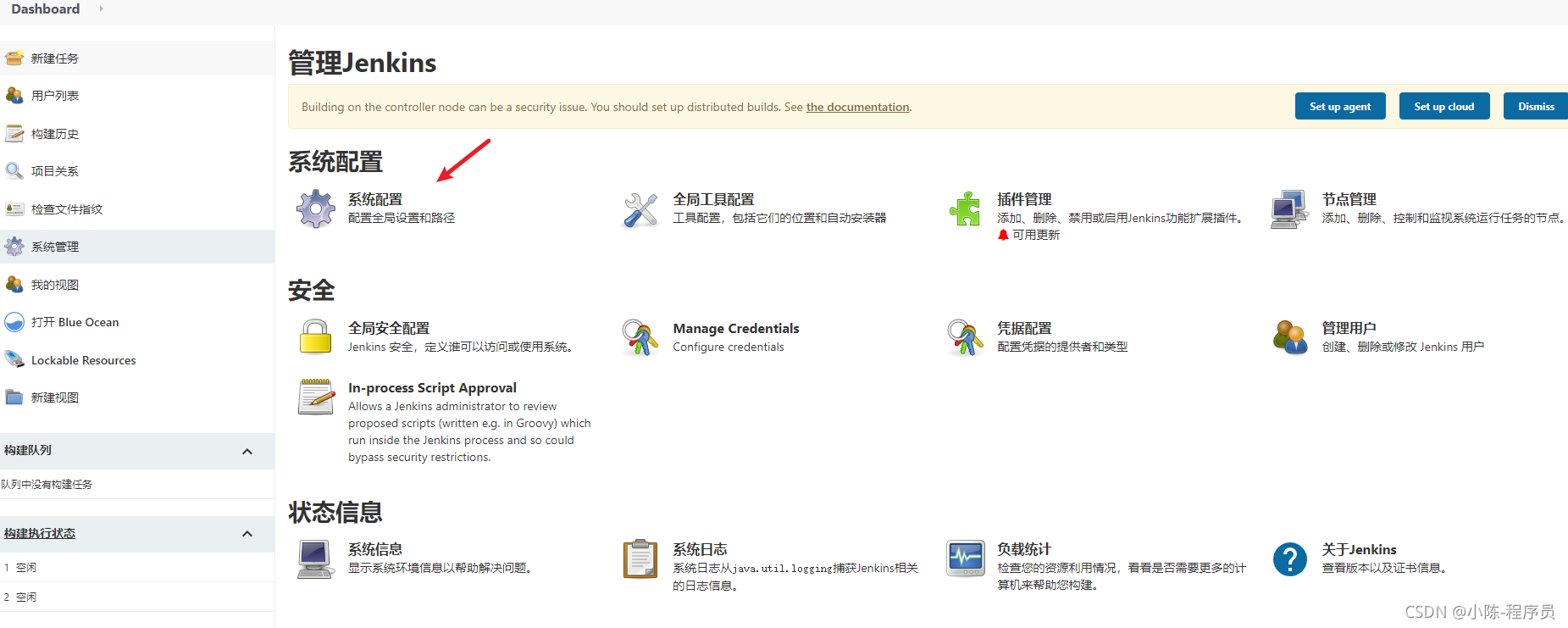Image resolution: width=1568 pixels, height=628 pixels.
Task: Open 管理用户 title link
Action: point(1349,328)
